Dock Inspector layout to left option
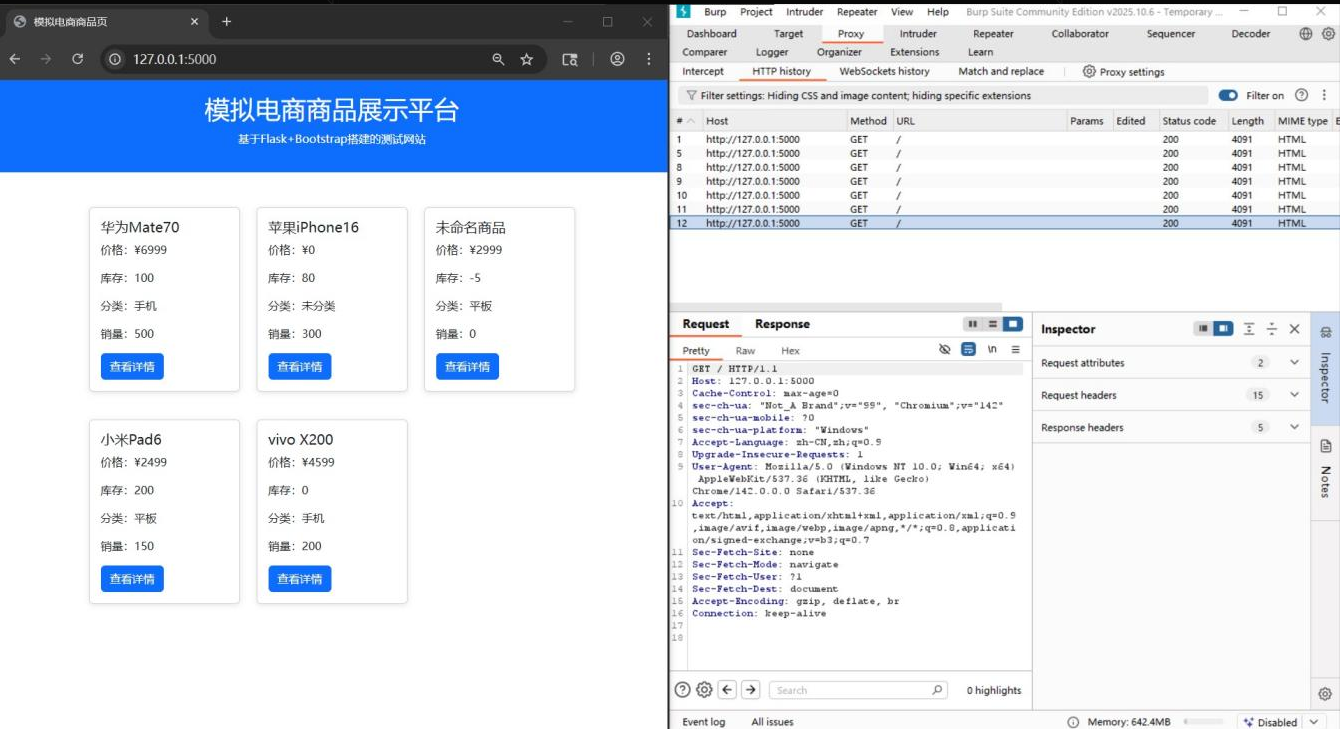 [x=1203, y=329]
